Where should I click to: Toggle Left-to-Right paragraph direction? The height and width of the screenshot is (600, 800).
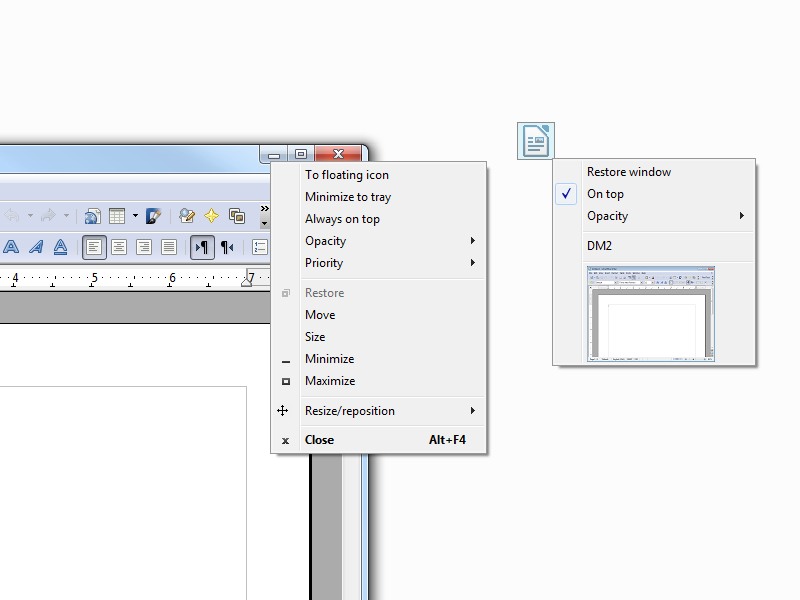pyautogui.click(x=202, y=247)
